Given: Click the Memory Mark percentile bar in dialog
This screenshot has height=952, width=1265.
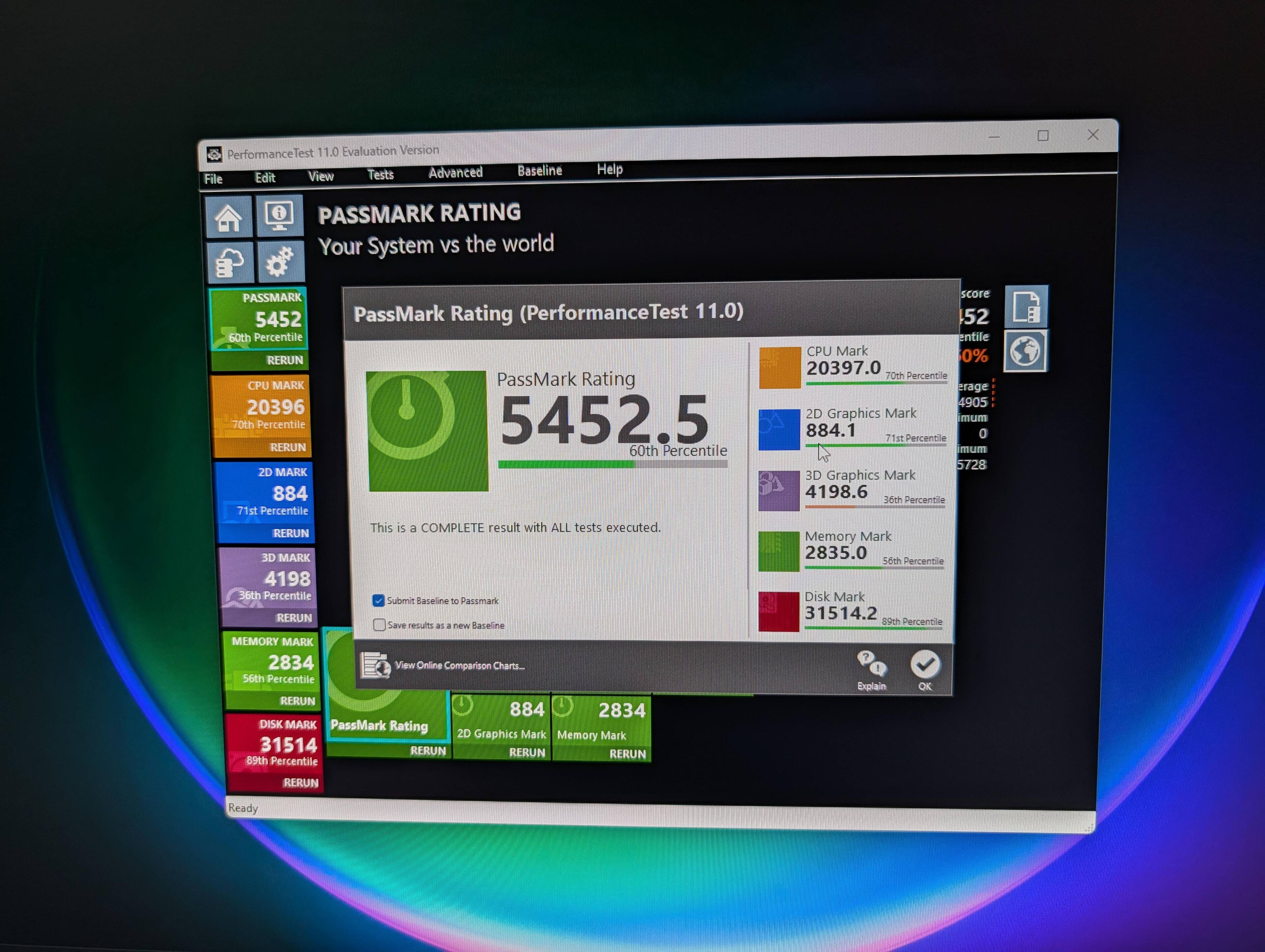Looking at the screenshot, I should click(x=874, y=567).
